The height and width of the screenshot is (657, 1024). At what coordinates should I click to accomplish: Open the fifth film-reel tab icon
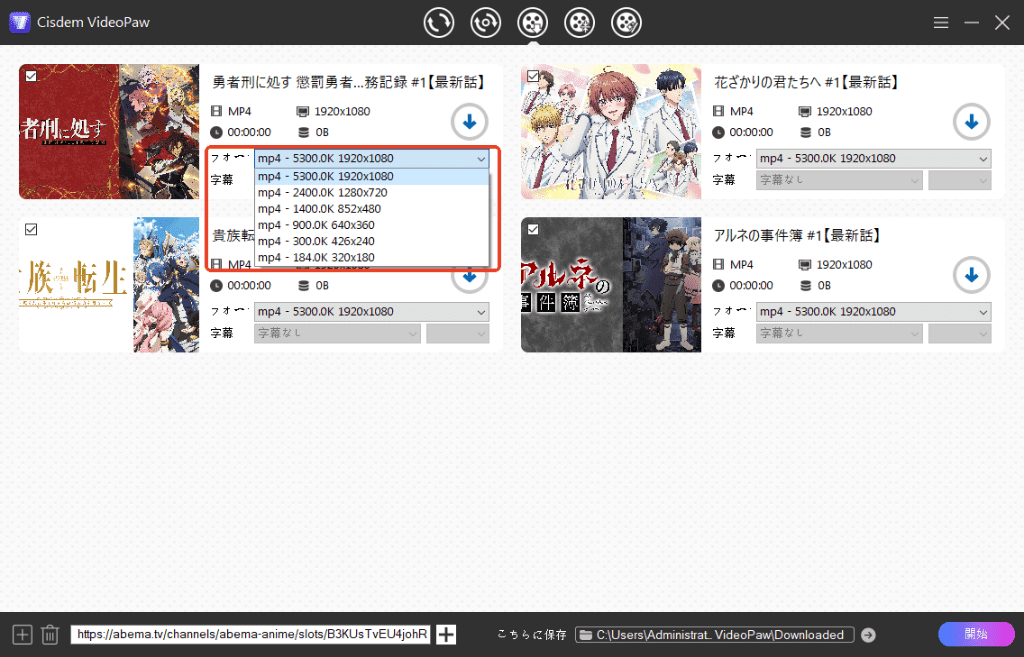(626, 23)
